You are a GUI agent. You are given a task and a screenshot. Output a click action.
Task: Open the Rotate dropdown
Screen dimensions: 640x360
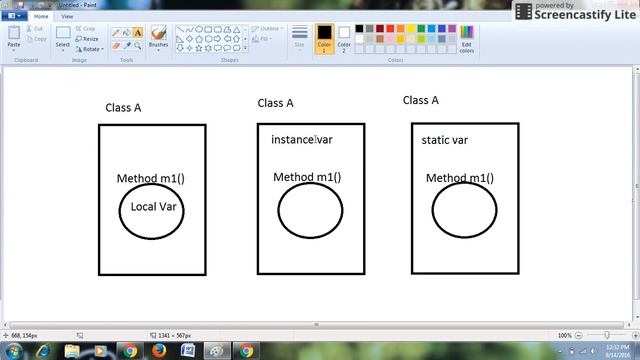click(x=89, y=49)
